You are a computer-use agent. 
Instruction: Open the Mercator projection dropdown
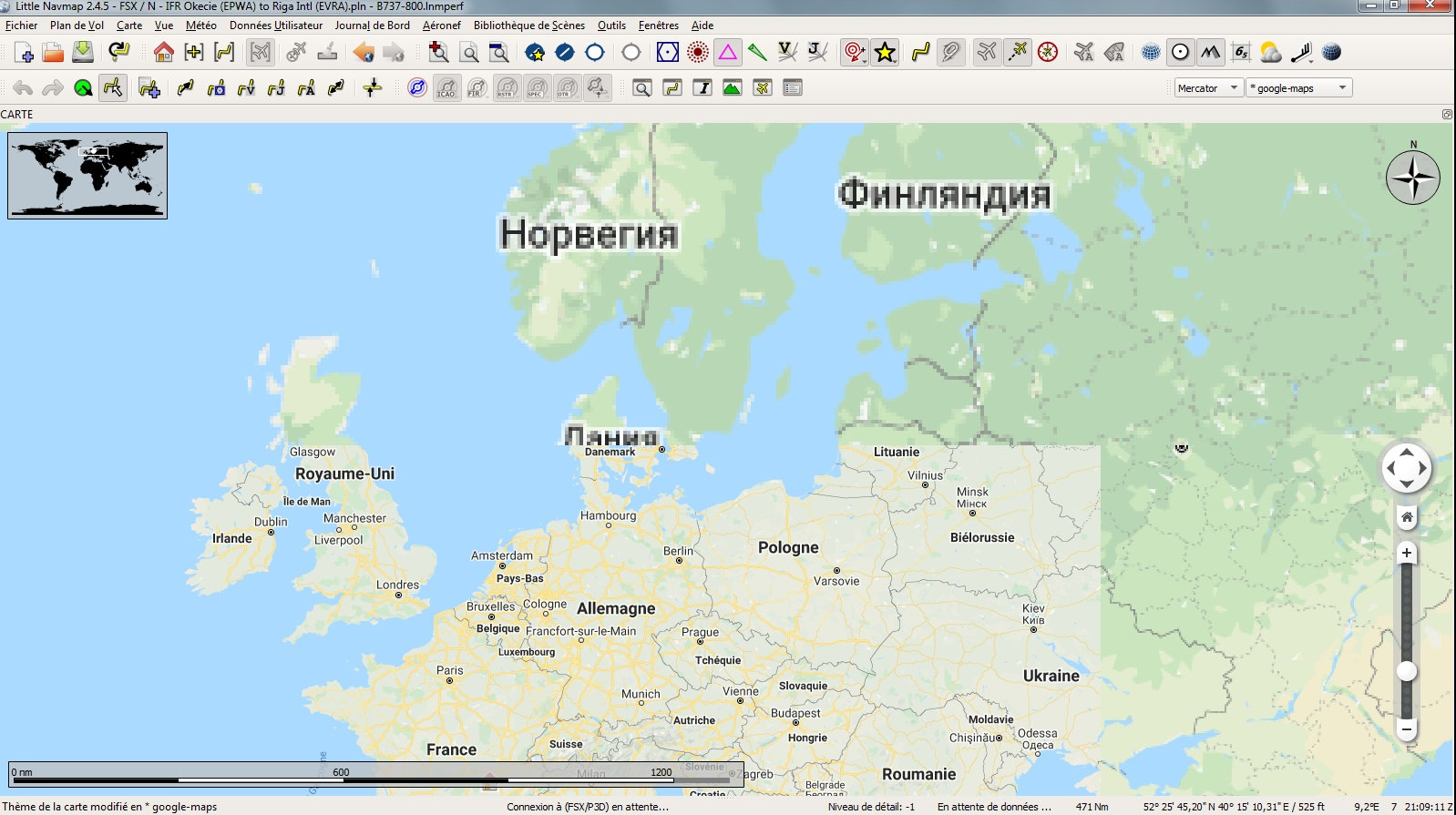[1207, 88]
